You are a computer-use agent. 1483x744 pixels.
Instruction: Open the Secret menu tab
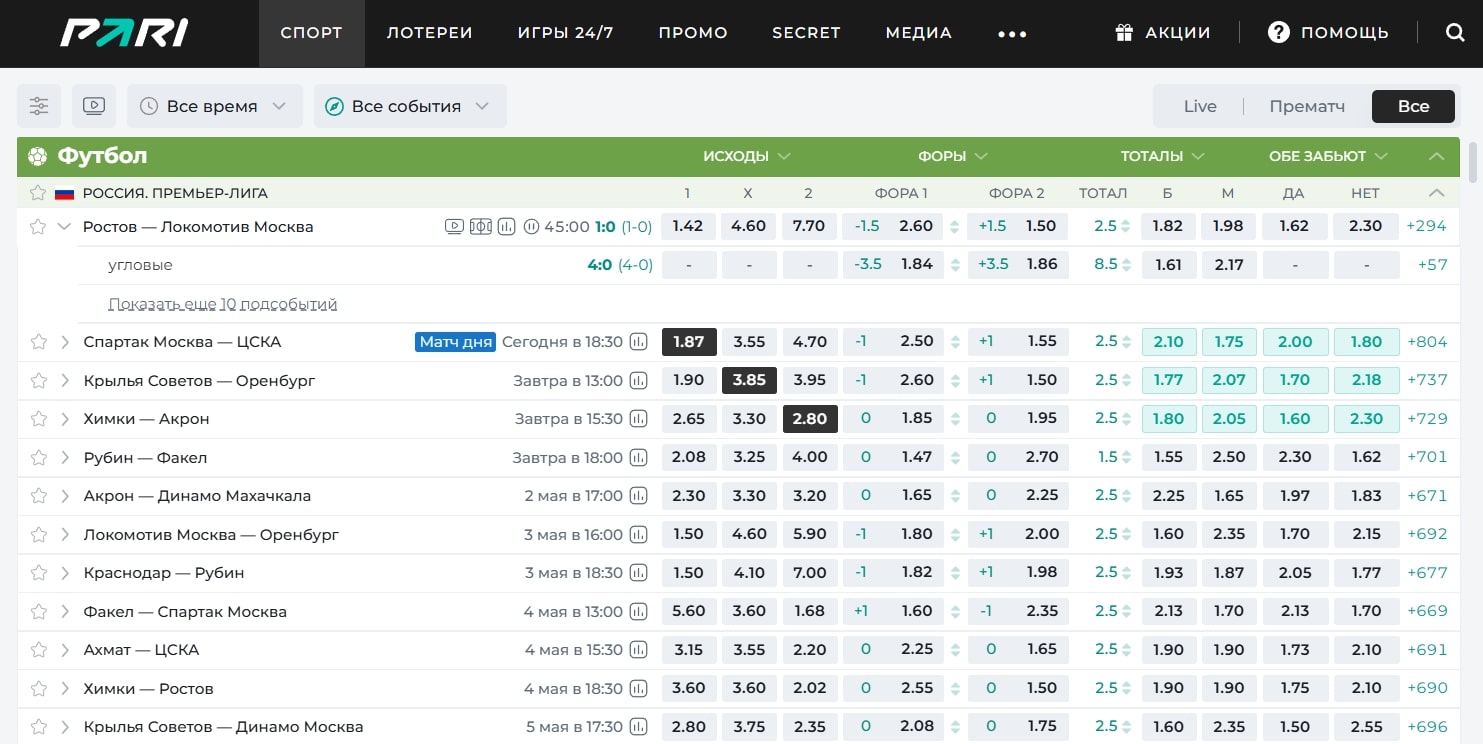(x=806, y=33)
